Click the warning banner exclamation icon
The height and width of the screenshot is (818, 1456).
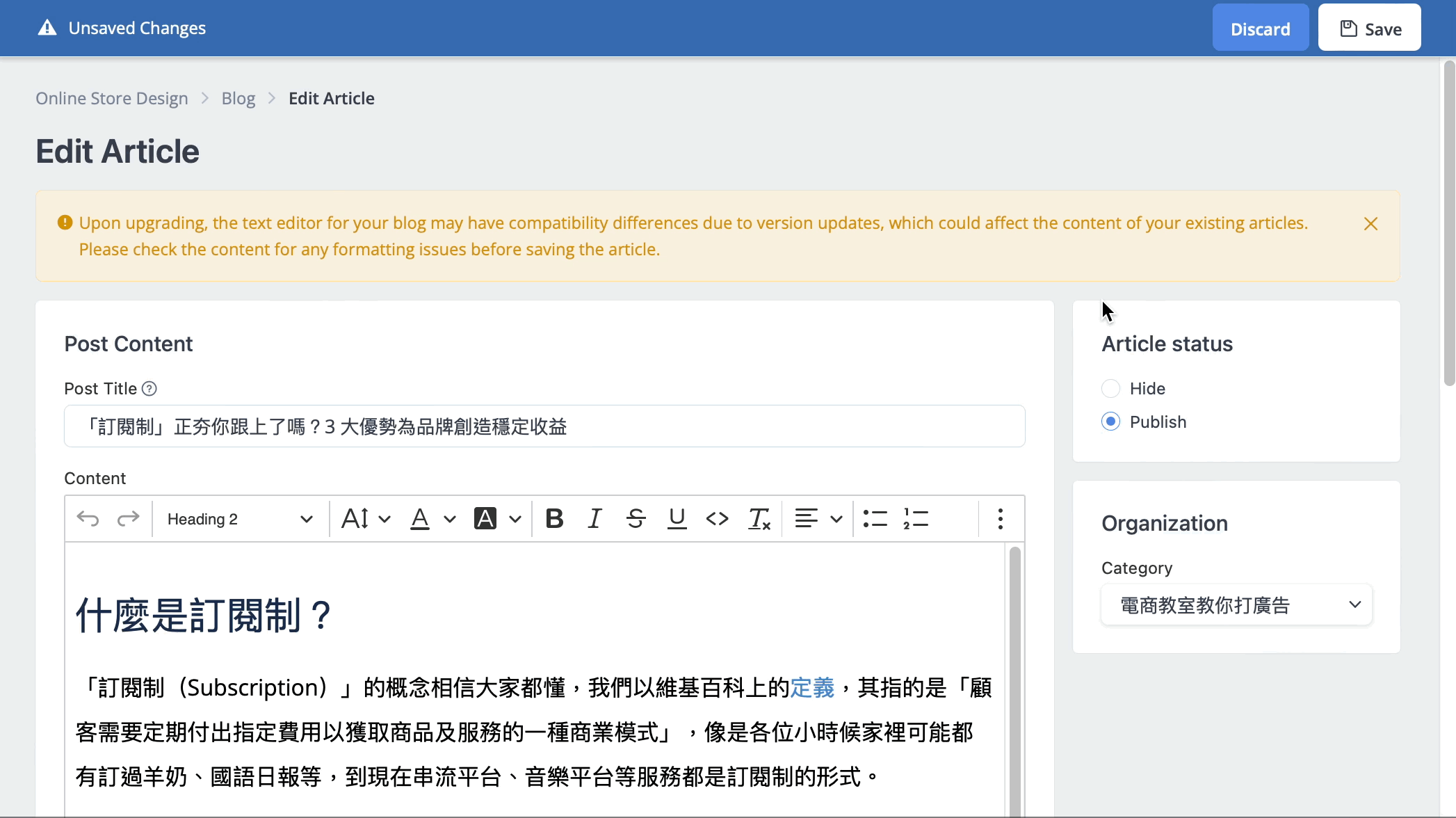coord(65,223)
